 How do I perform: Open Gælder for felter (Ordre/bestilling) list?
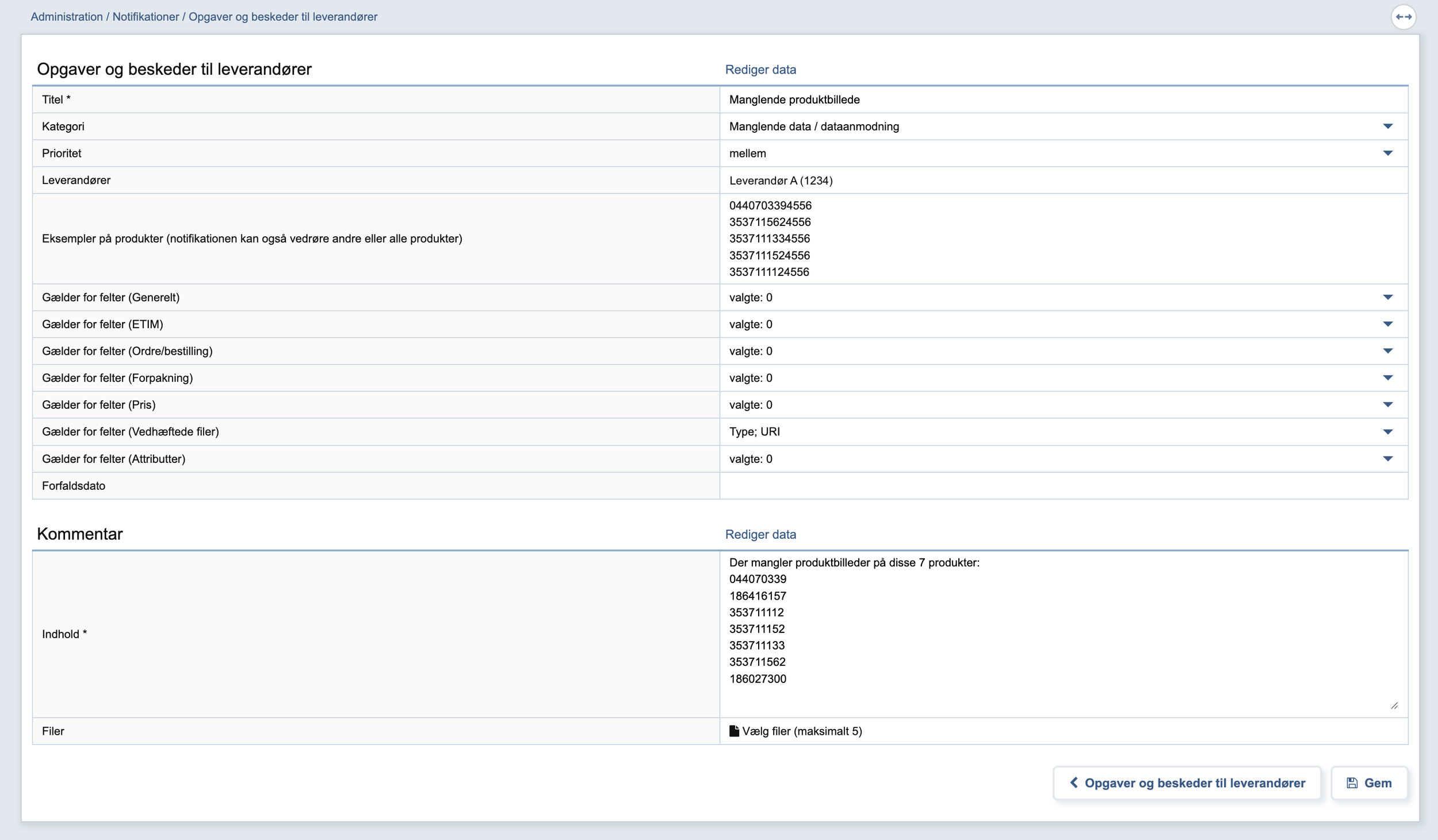pyautogui.click(x=1387, y=351)
